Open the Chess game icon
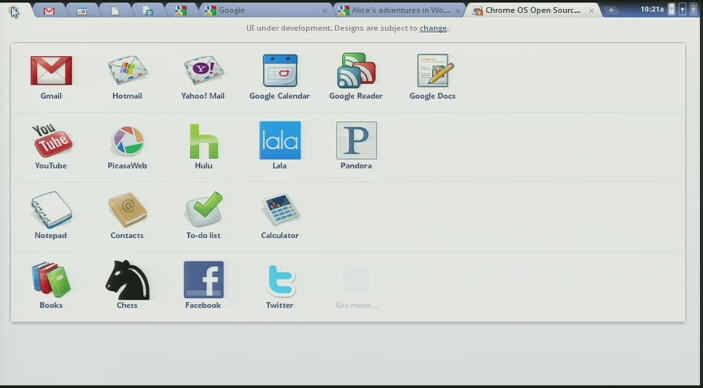This screenshot has width=703, height=388. [x=127, y=280]
